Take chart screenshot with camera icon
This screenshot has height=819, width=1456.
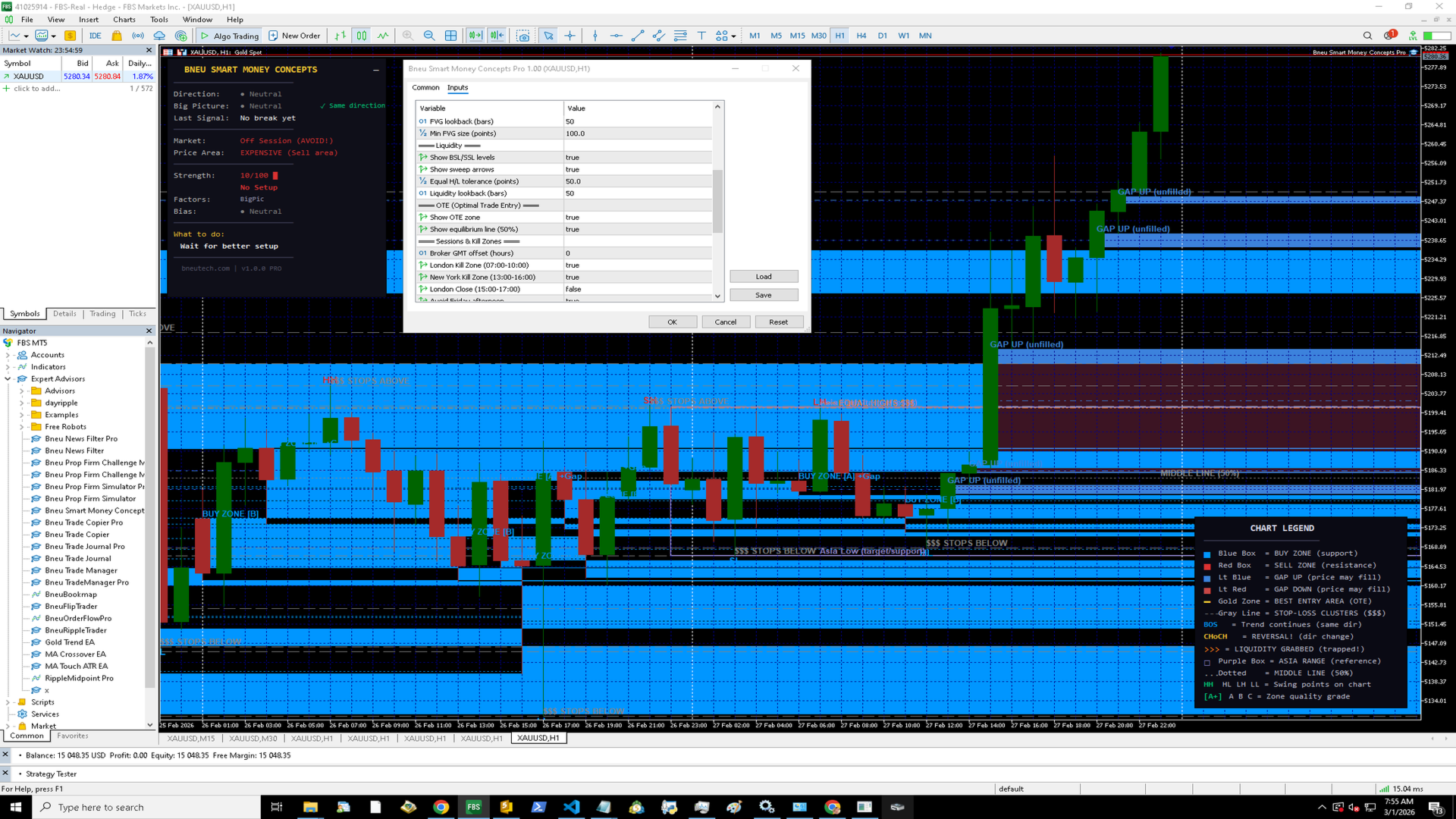point(523,36)
